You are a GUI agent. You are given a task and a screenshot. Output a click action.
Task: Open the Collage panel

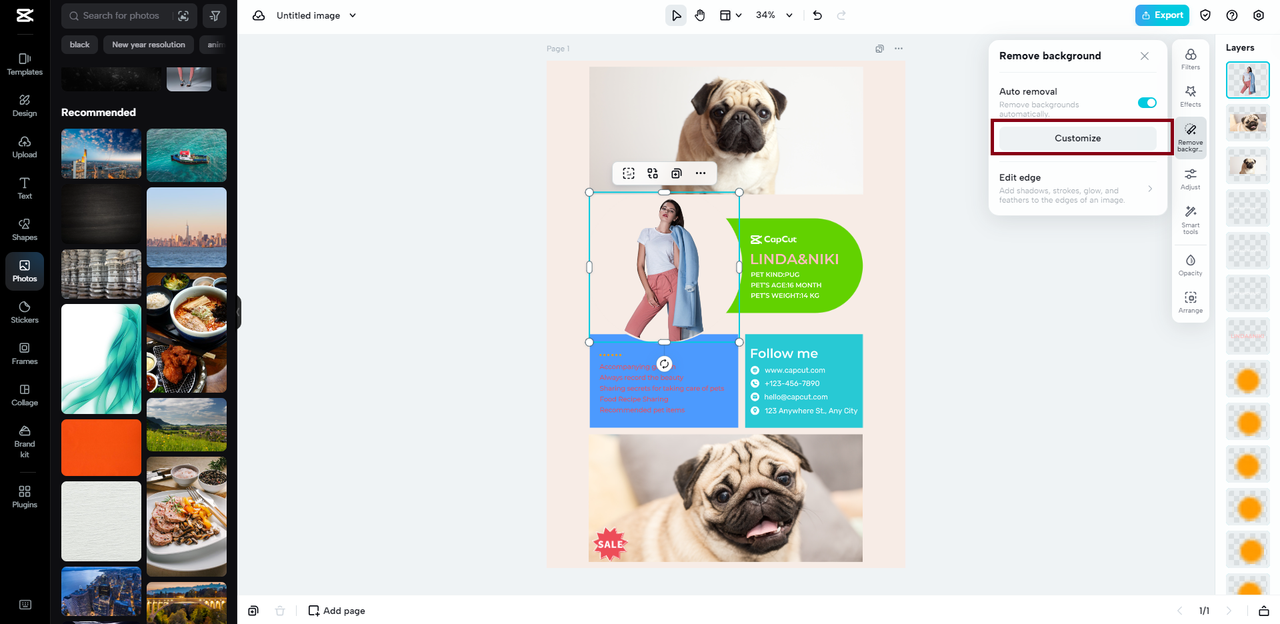(24, 395)
